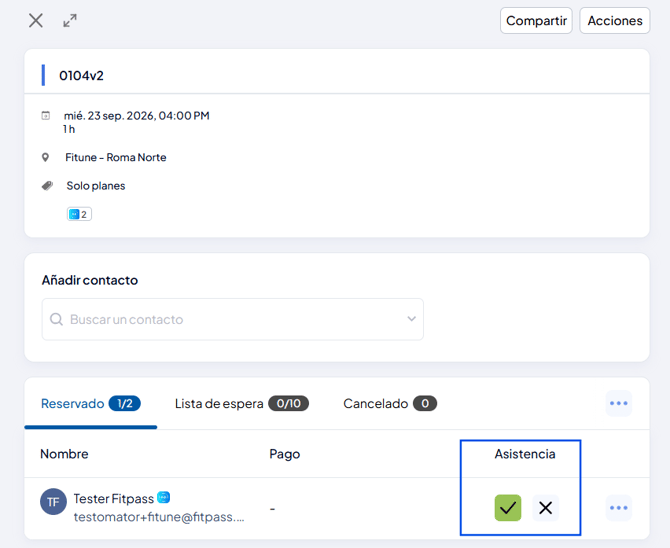Focus the Buscar un contacto search field

[232, 319]
